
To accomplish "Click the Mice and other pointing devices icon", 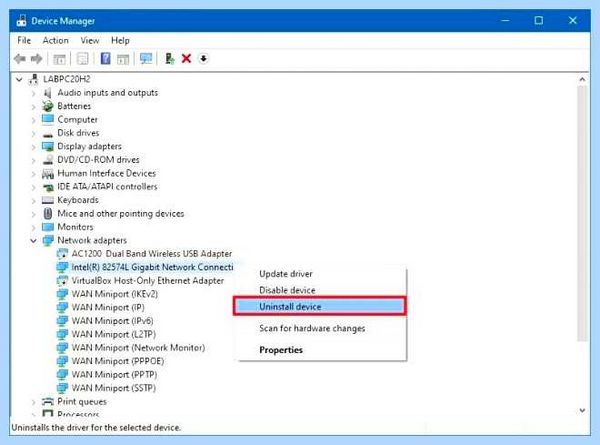I will (x=47, y=214).
